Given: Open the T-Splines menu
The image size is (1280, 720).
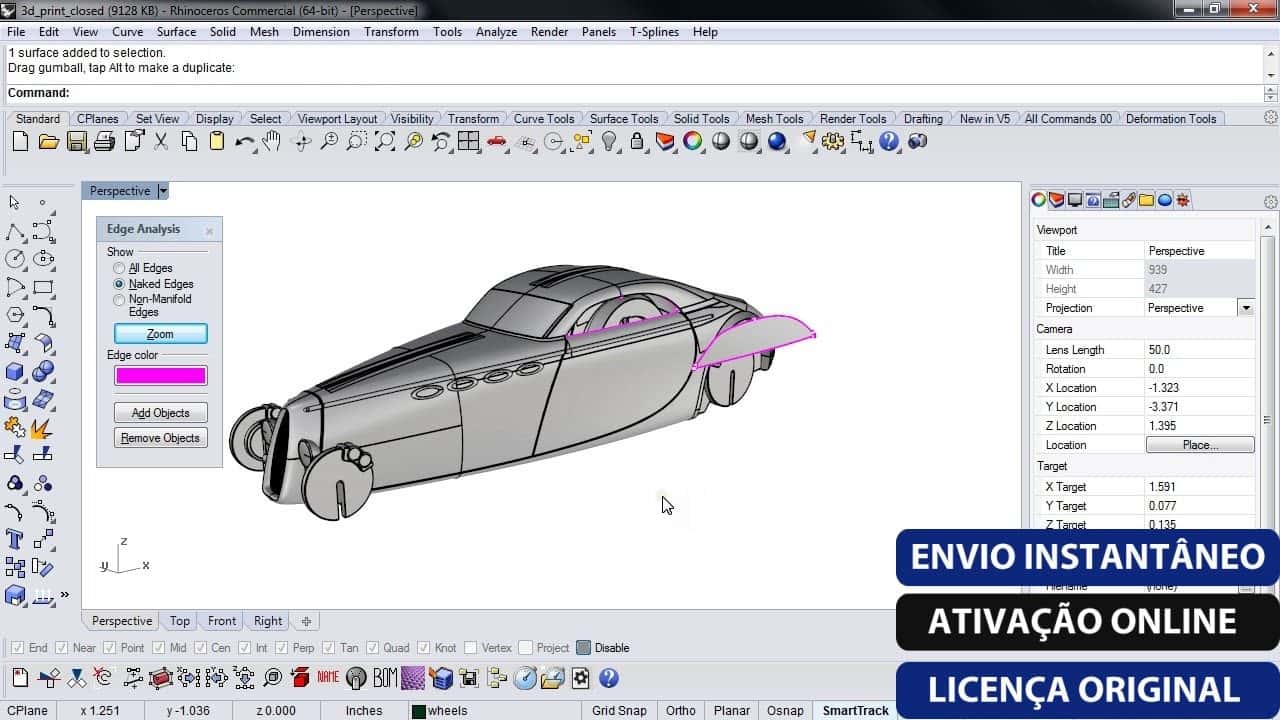Looking at the screenshot, I should (653, 32).
